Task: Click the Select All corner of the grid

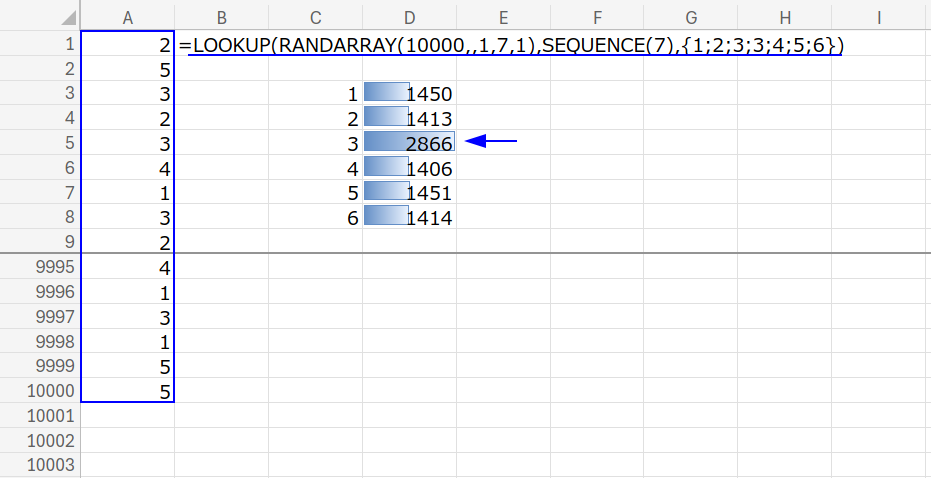Action: 40,16
